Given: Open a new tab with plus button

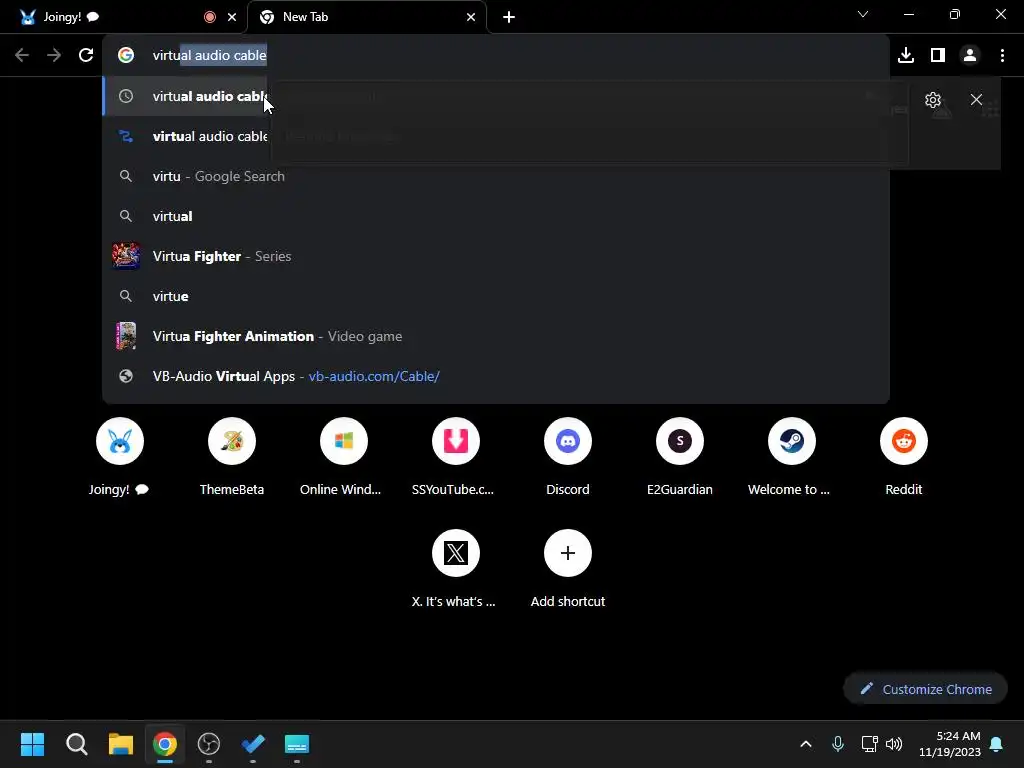Looking at the screenshot, I should (x=509, y=18).
